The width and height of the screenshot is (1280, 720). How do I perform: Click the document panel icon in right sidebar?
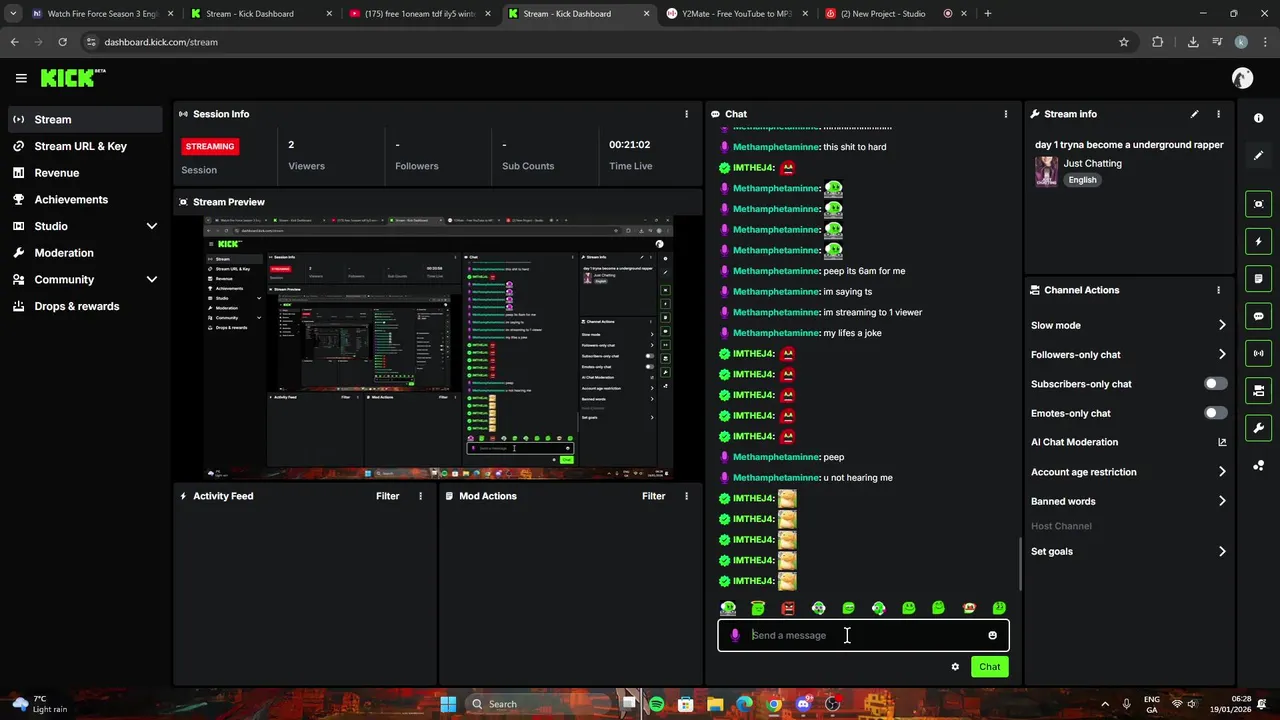1258,279
